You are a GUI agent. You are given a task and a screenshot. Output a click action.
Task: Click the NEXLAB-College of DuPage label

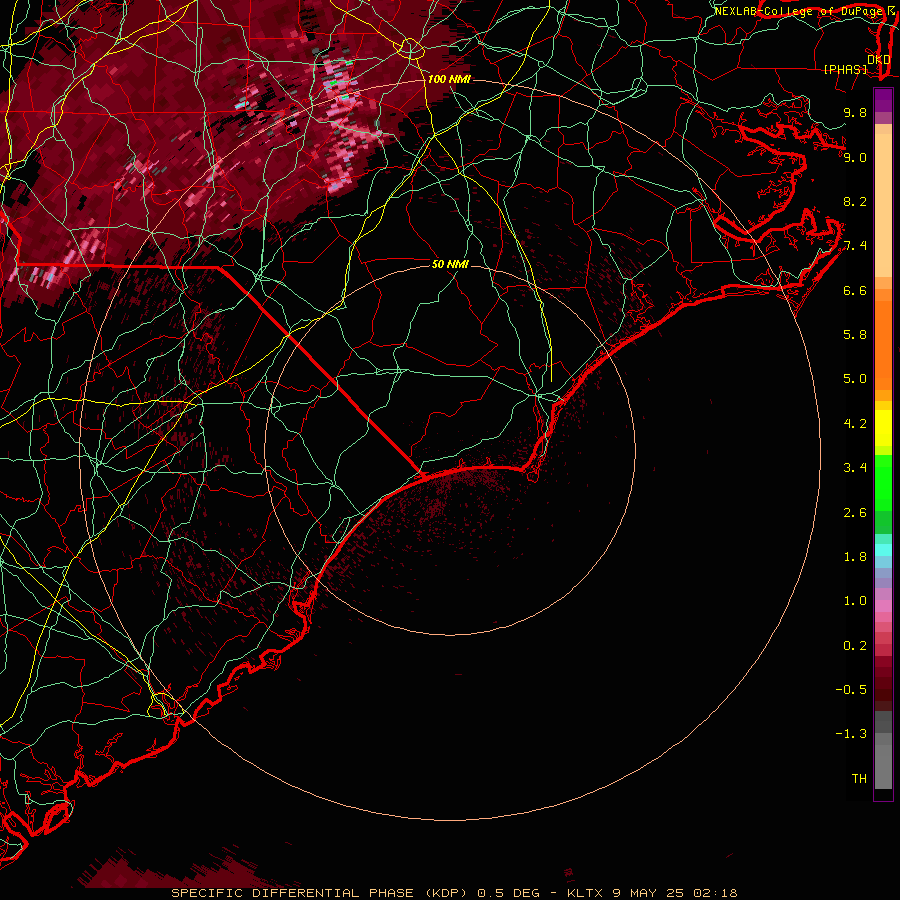798,11
